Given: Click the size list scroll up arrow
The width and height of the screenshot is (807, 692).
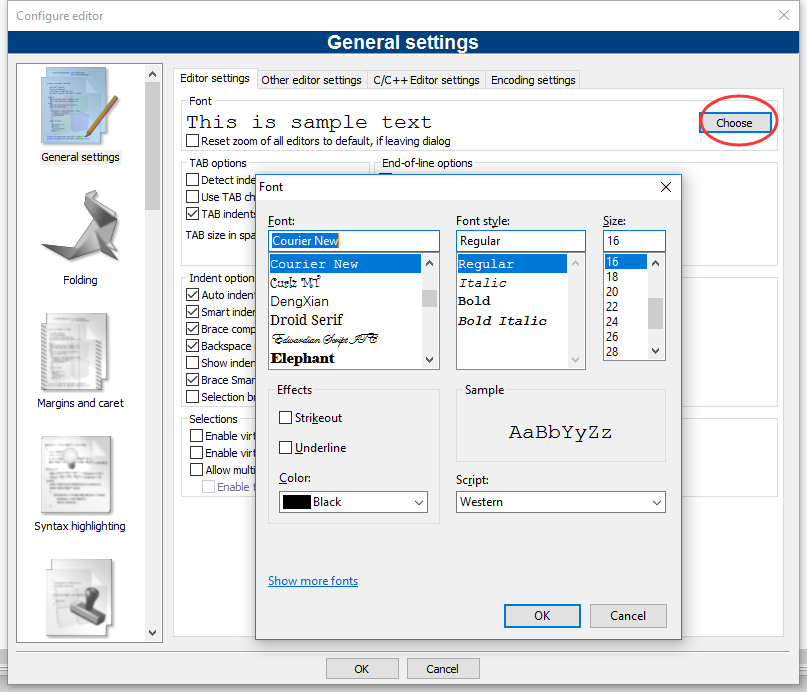Looking at the screenshot, I should [655, 263].
